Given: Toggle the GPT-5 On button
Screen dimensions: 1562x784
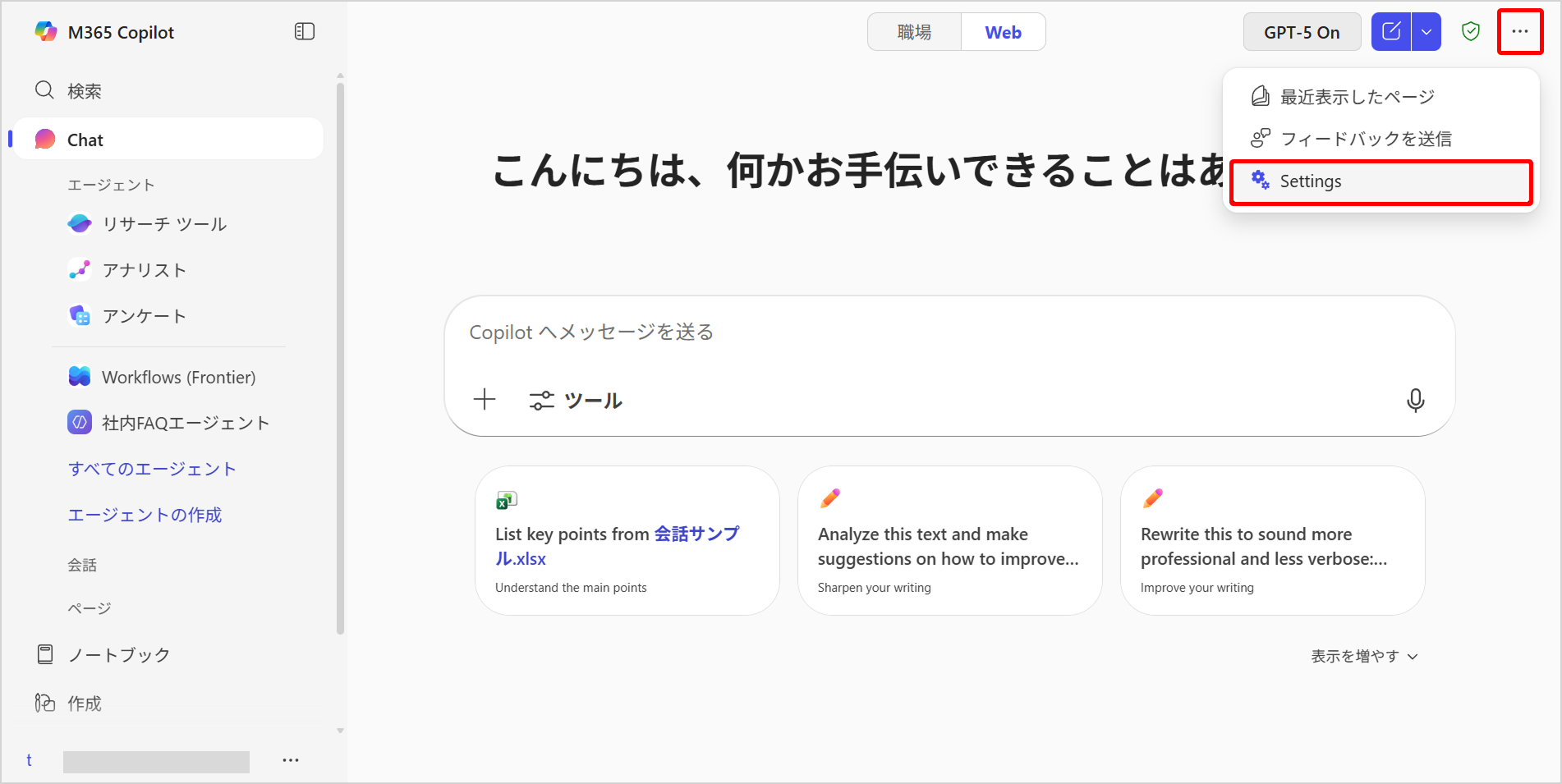Looking at the screenshot, I should point(1302,32).
